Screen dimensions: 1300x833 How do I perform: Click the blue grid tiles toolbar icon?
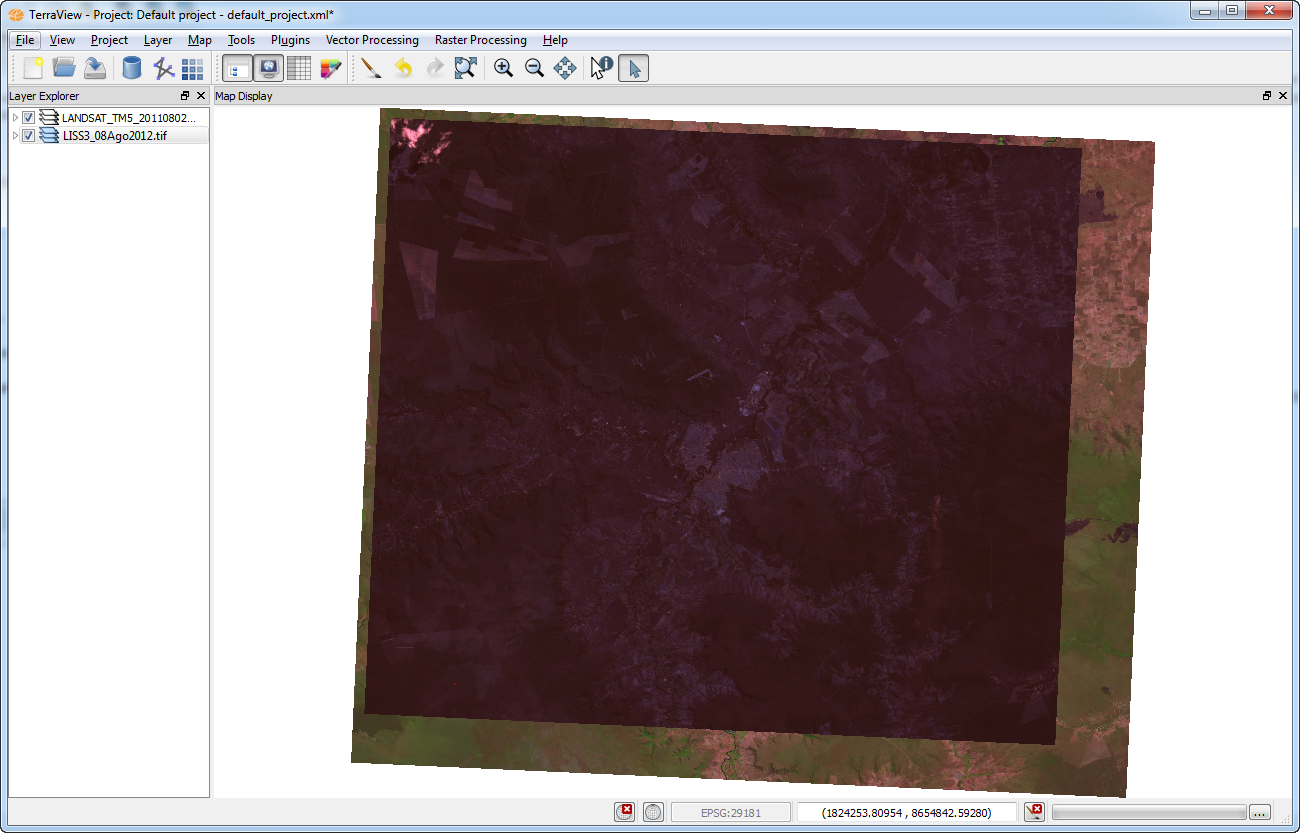(193, 68)
